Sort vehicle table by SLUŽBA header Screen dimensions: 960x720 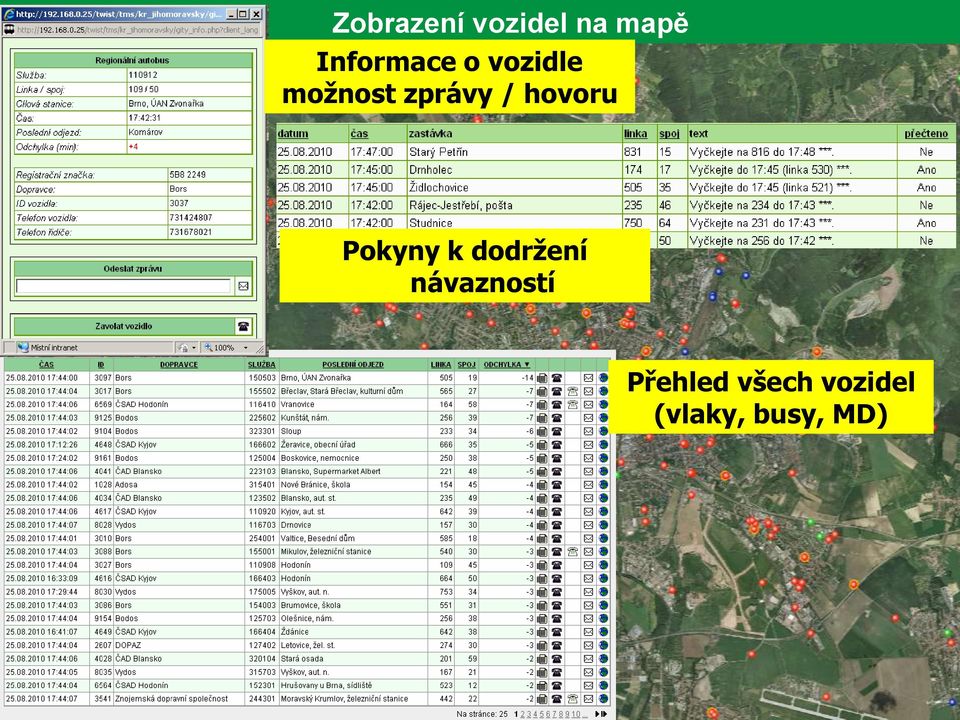coord(261,364)
